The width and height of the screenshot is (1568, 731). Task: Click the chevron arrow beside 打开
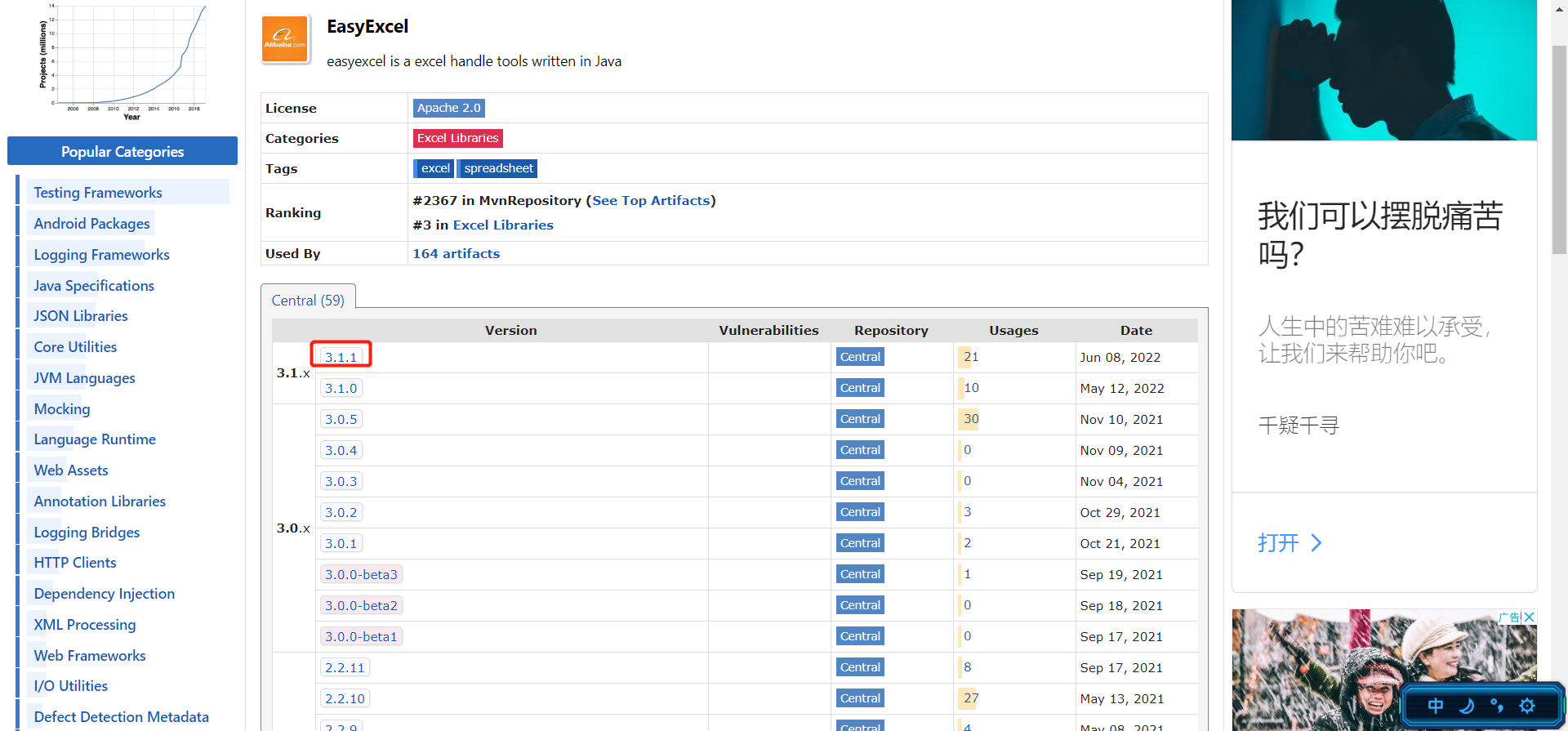point(1316,543)
